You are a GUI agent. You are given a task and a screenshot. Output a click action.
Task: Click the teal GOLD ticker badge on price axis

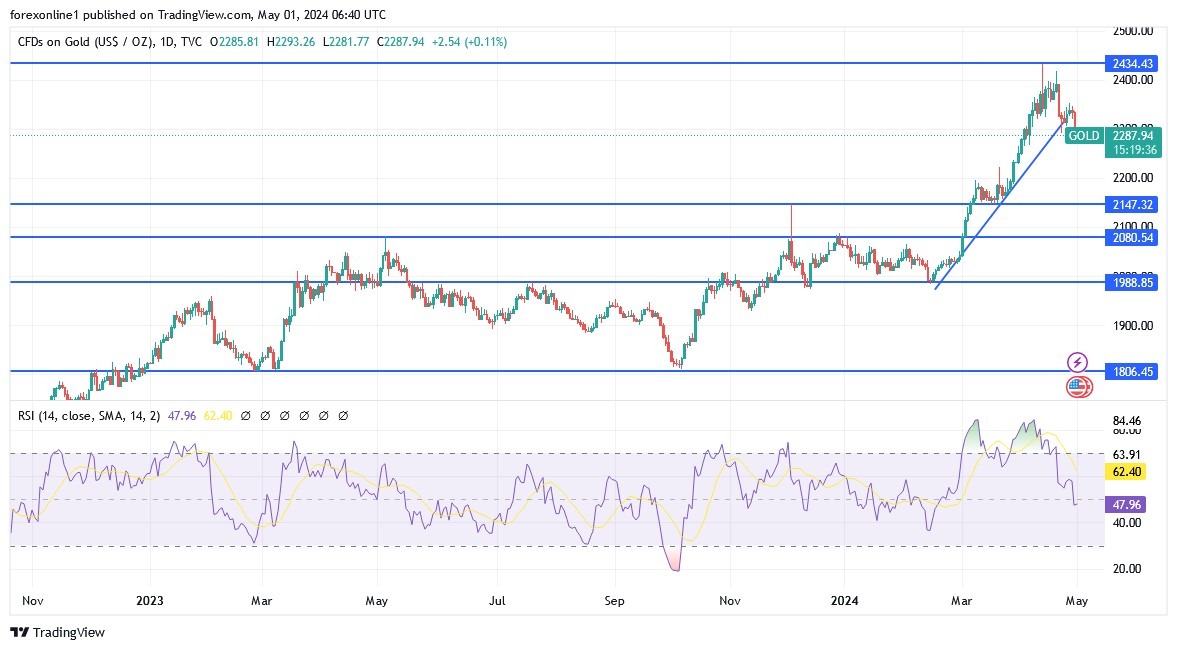coord(1084,136)
